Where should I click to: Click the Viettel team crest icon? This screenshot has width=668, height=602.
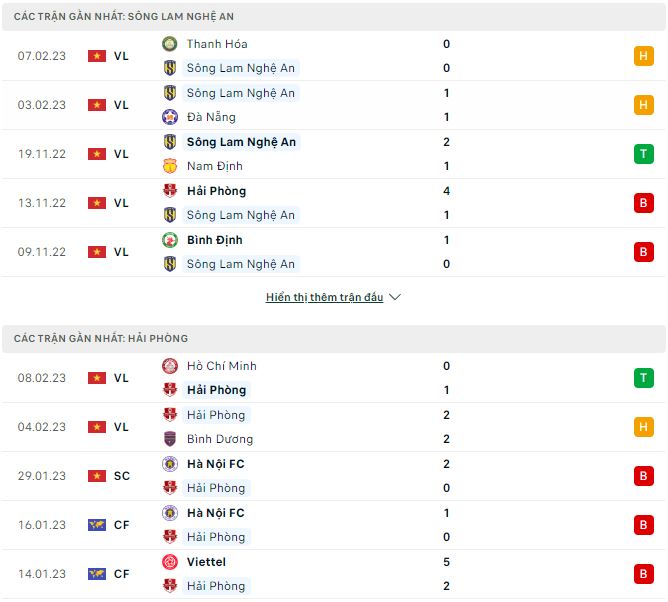[169, 562]
